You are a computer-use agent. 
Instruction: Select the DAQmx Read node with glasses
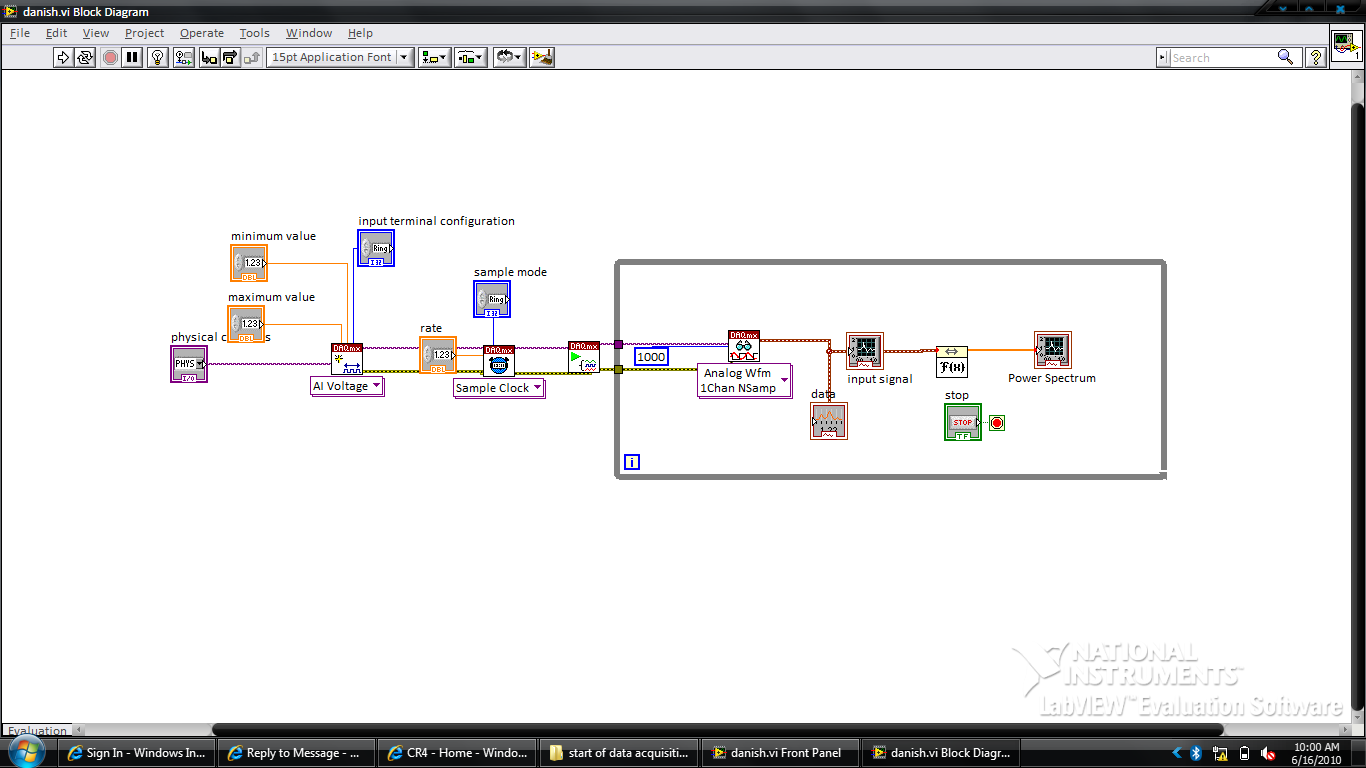(x=744, y=346)
